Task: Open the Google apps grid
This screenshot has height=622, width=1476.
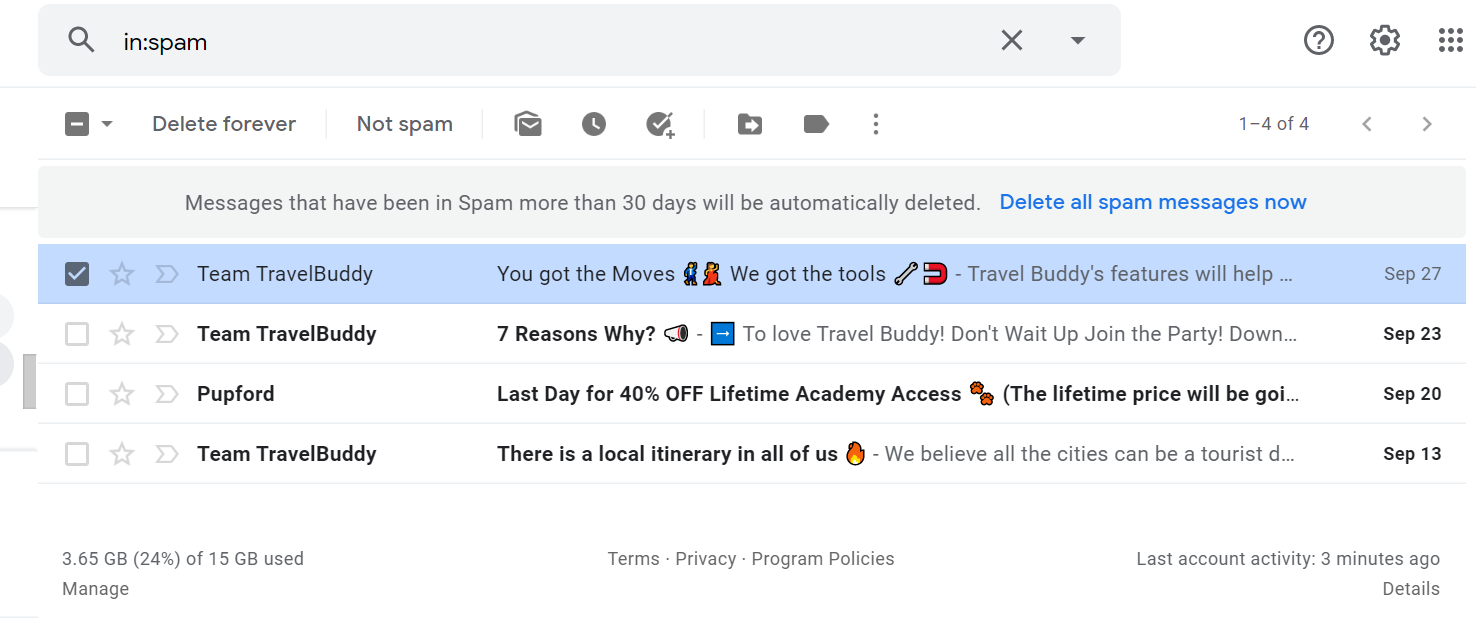Action: pos(1450,40)
